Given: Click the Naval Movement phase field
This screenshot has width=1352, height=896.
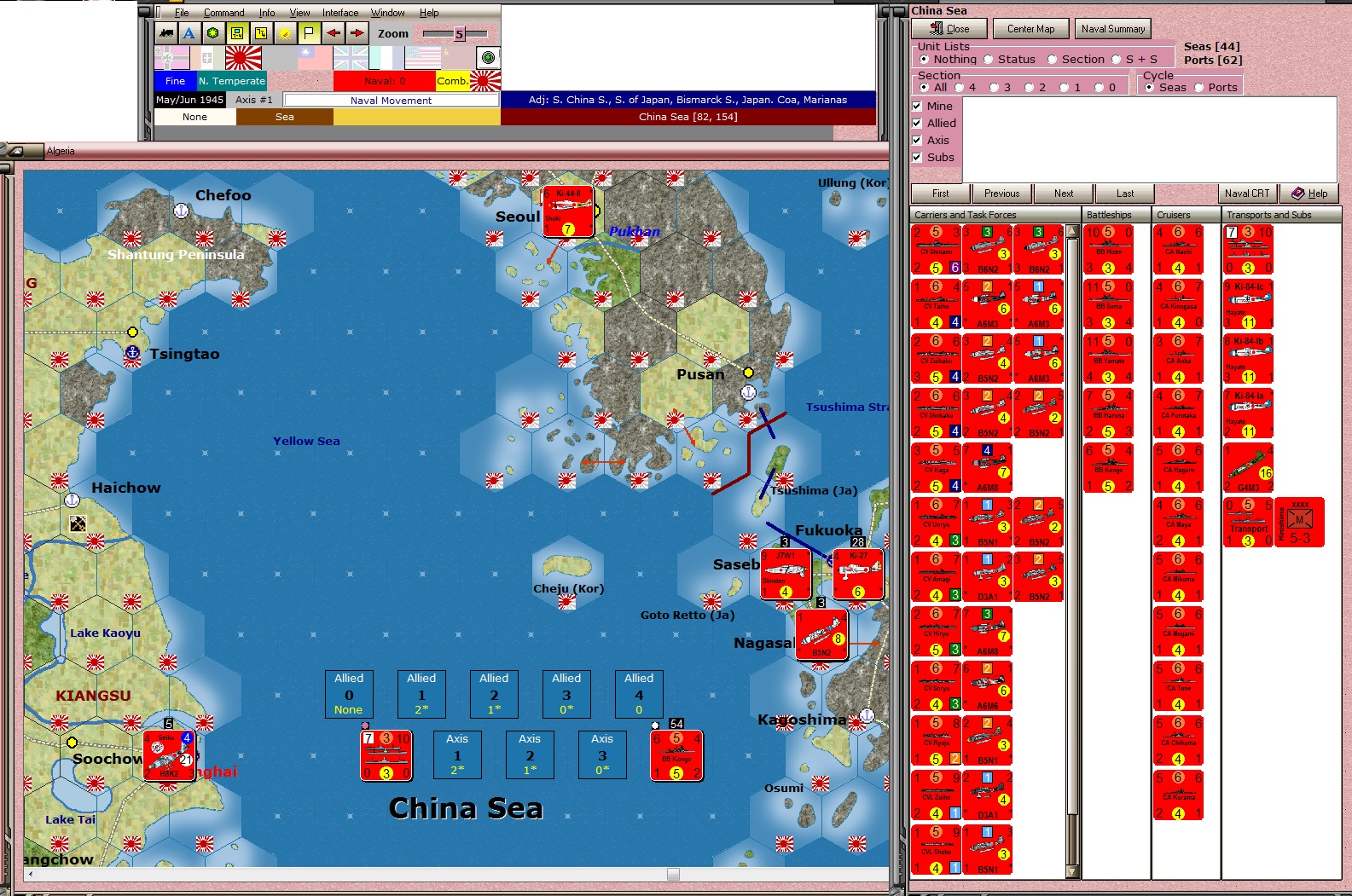Looking at the screenshot, I should click(x=392, y=101).
